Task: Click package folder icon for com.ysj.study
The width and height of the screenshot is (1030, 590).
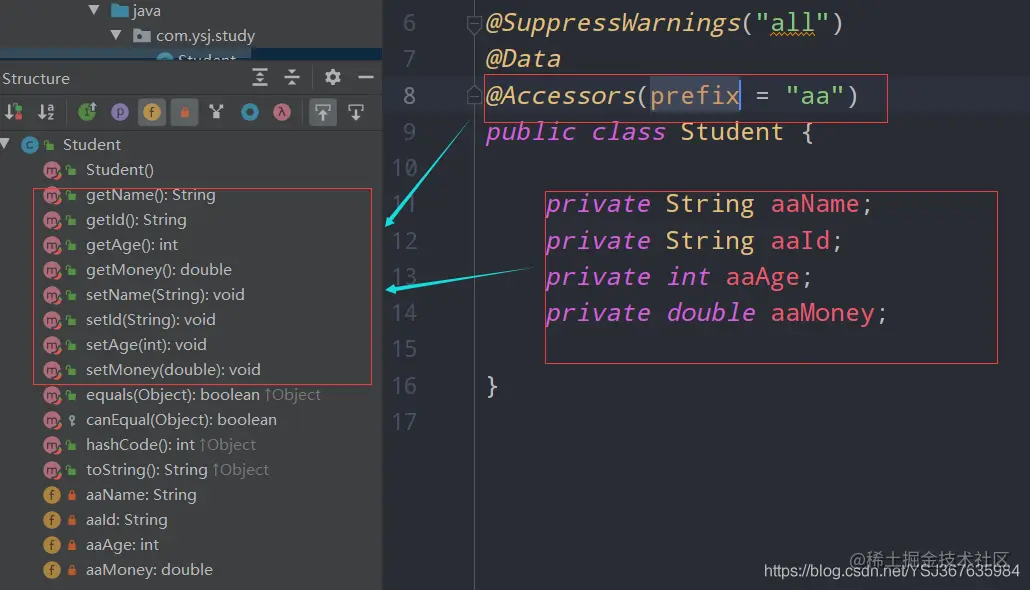Action: click(141, 35)
